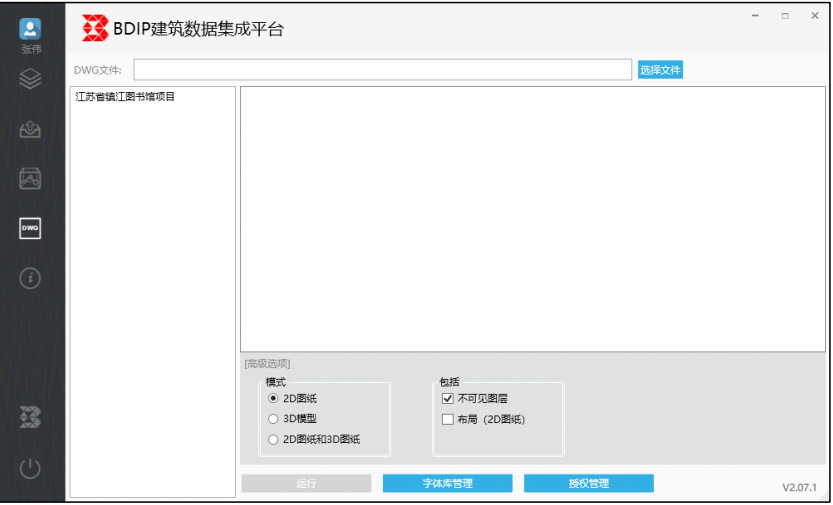Select the 江苏省镇江图书馆项目 project entry
The height and width of the screenshot is (505, 833).
(125, 97)
